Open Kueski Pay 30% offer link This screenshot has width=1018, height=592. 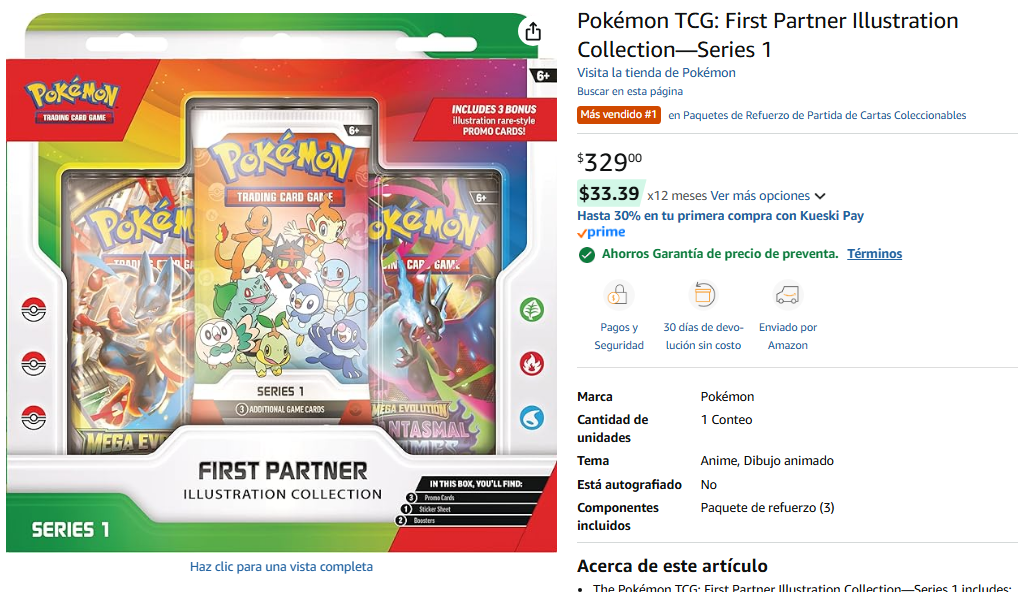[721, 216]
